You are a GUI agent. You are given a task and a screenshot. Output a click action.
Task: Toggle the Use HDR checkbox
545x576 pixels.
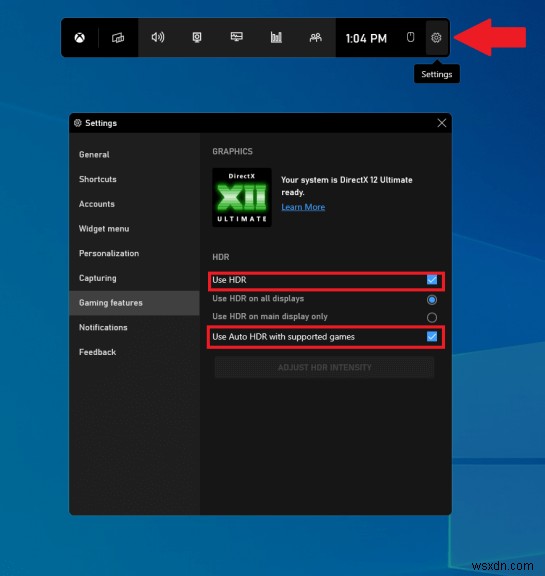click(x=432, y=280)
